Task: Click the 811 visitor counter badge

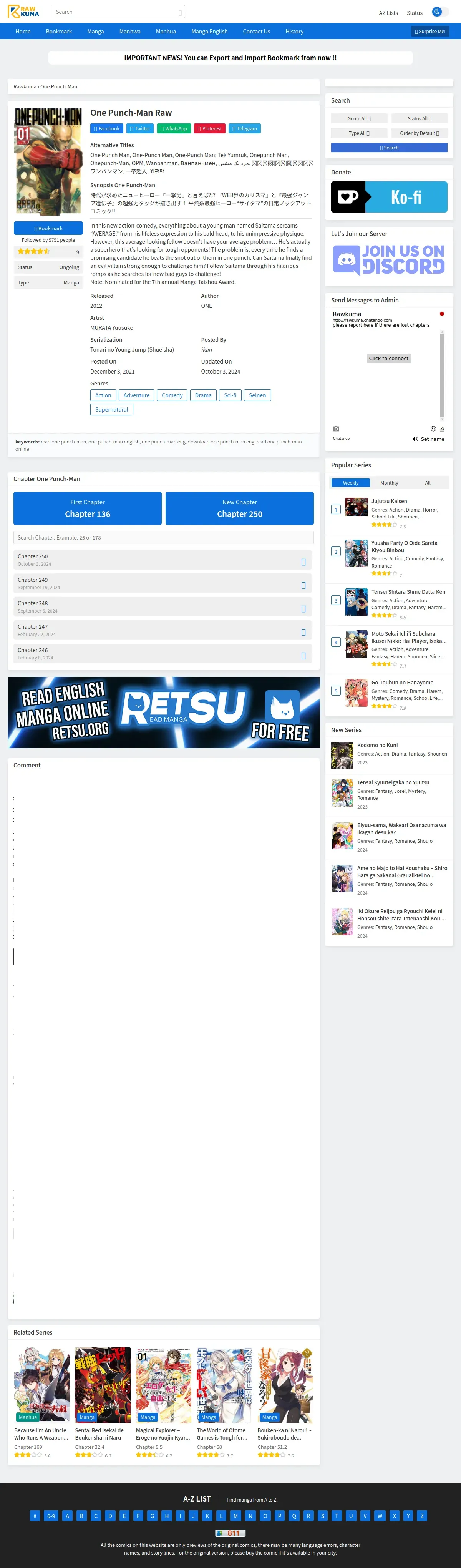Action: 230,1533
